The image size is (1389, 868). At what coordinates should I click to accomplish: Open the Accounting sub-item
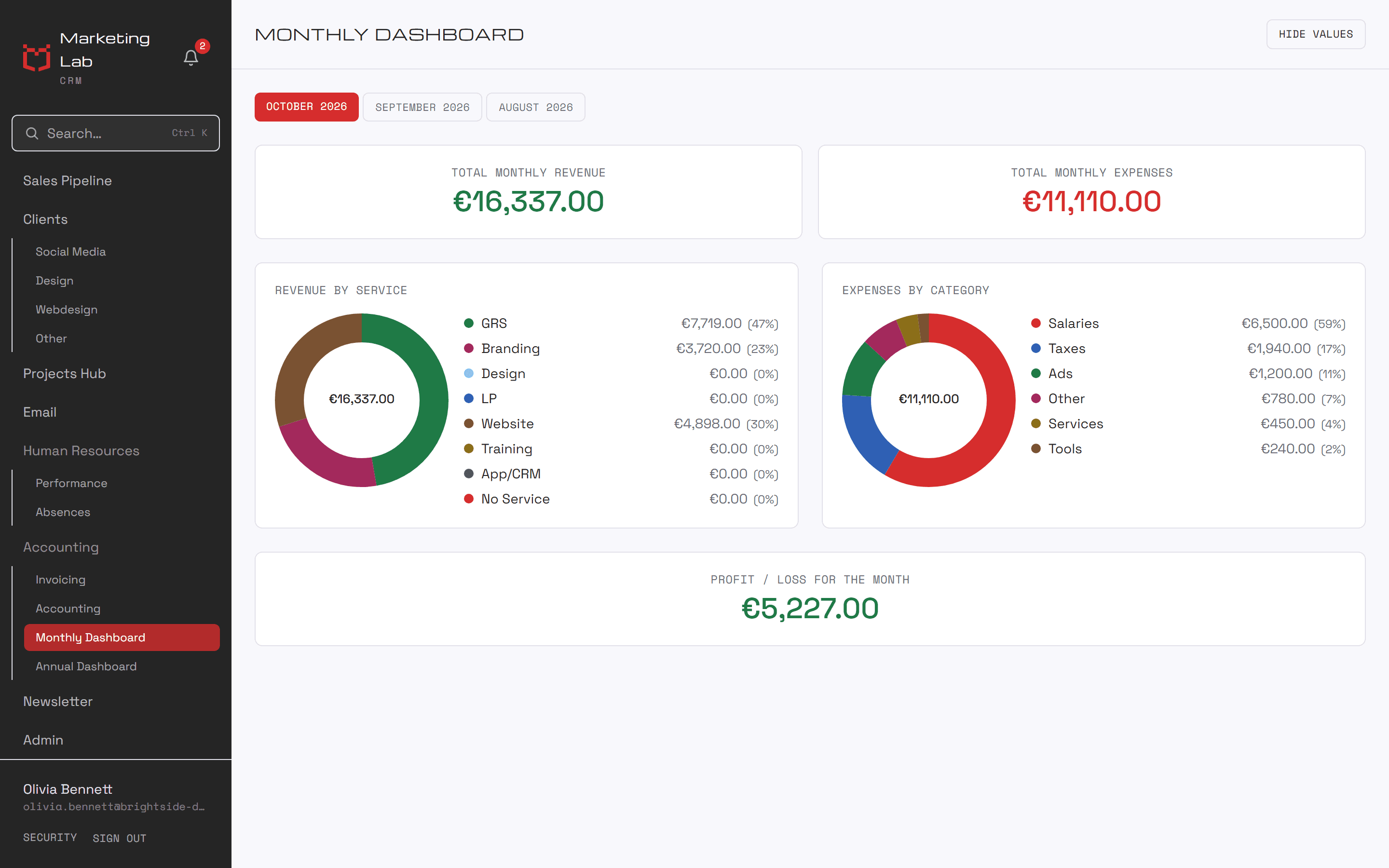point(68,609)
